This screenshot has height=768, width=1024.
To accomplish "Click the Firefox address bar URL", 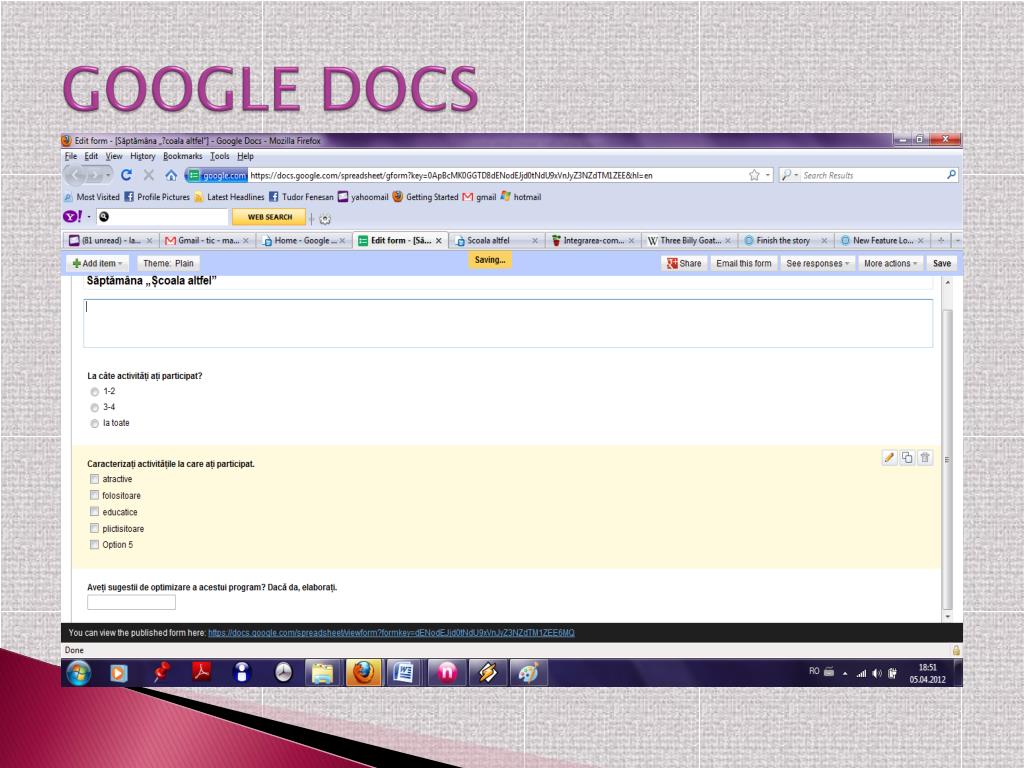I will (451, 175).
